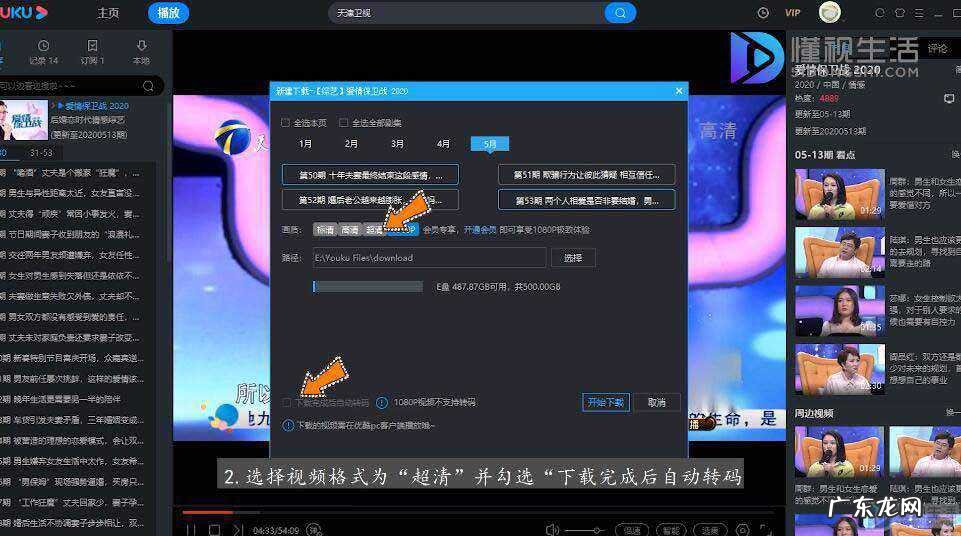
Task: Stop playback with the square stop button
Action: (215, 530)
